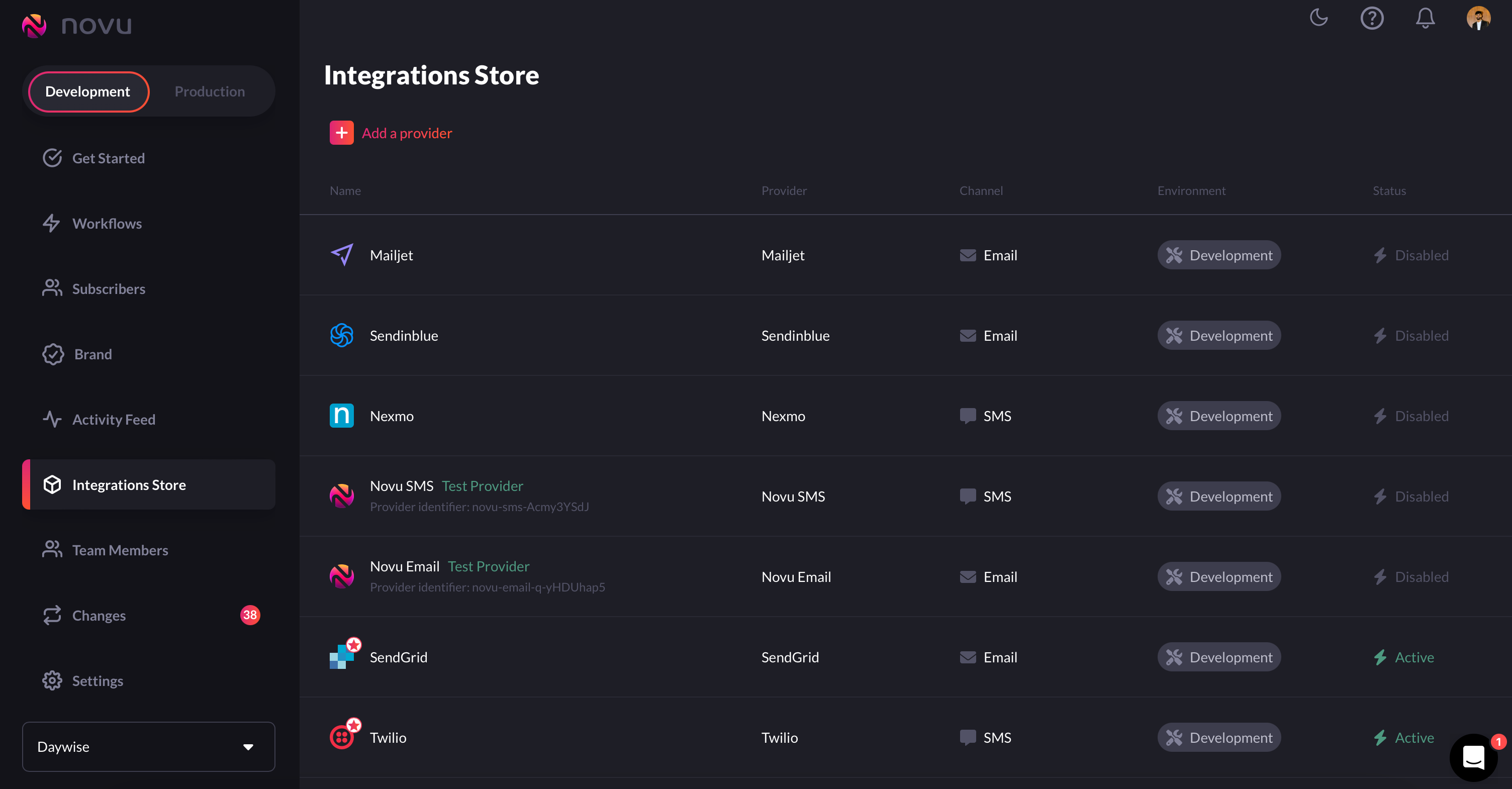Open help via the question mark icon
1512x789 pixels.
(x=1372, y=18)
